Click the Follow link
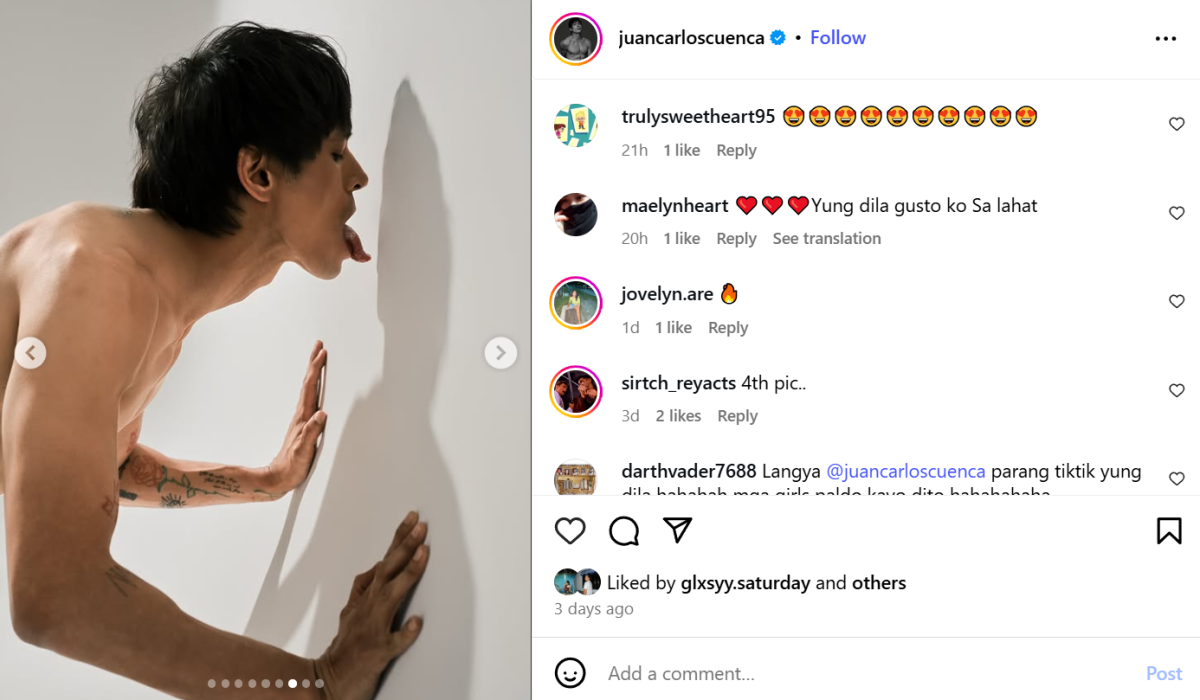Screen dimensions: 1200x700 pyautogui.click(x=838, y=38)
